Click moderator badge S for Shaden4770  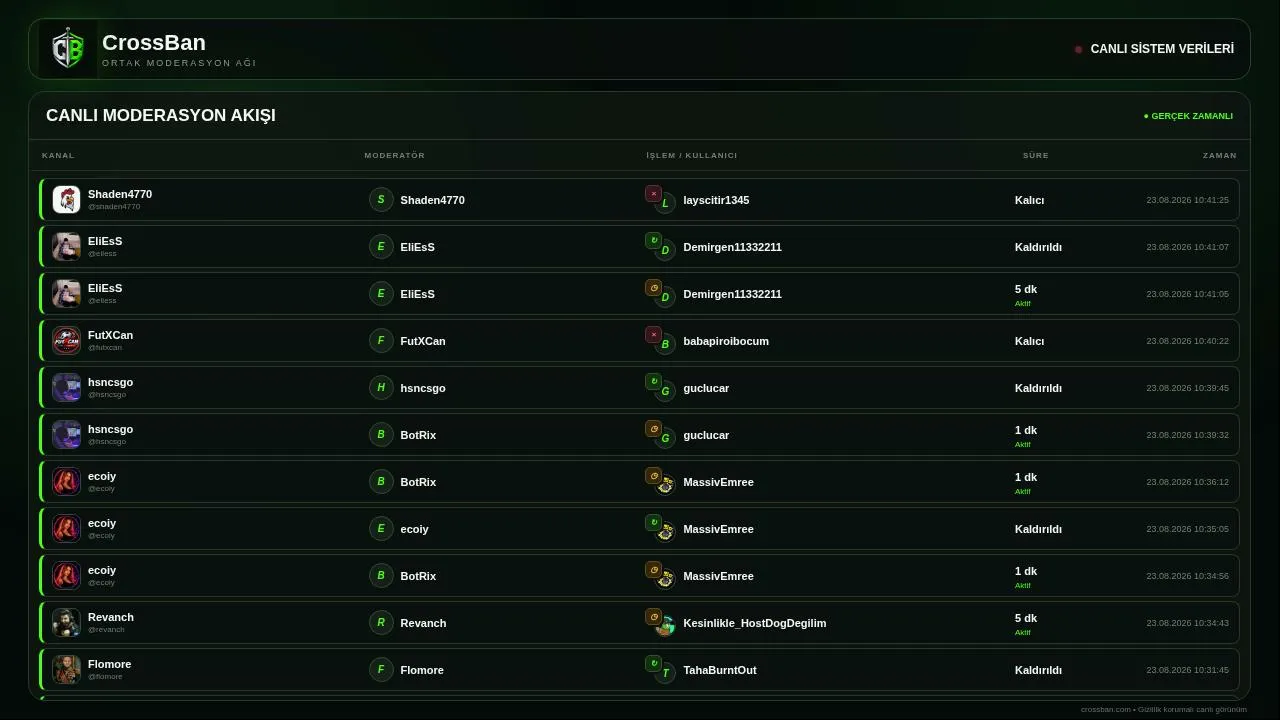tap(381, 200)
